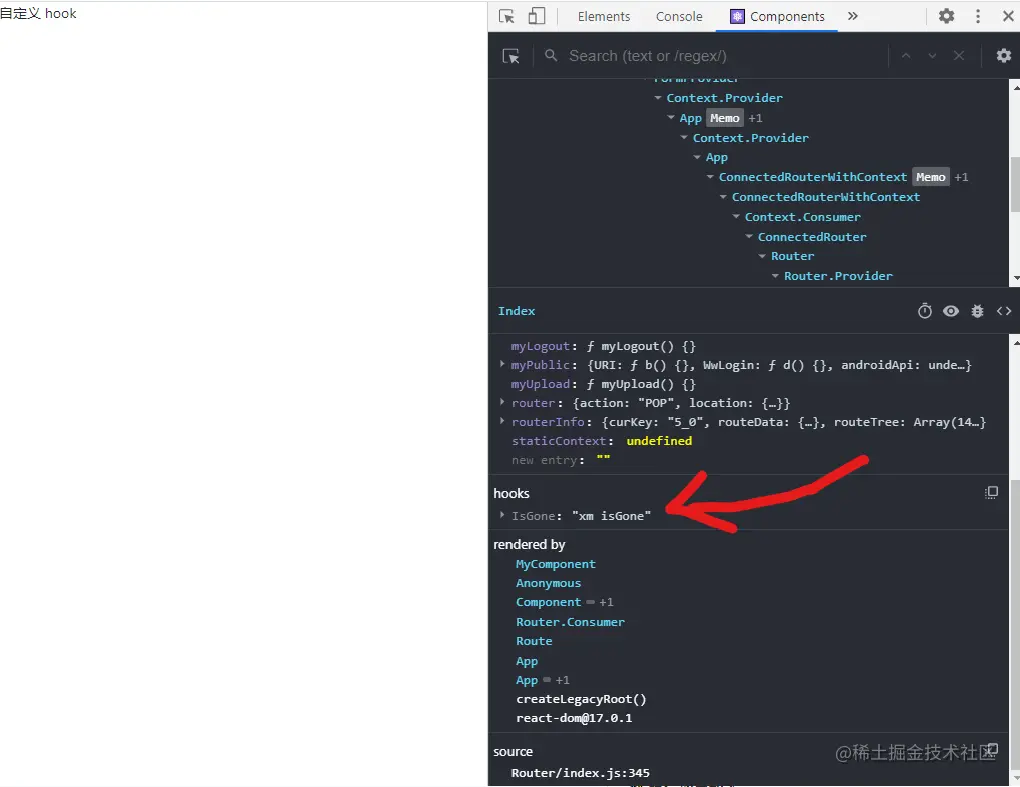Screen dimensions: 1020x787
Task: Log component data to console bug icon
Action: [977, 311]
